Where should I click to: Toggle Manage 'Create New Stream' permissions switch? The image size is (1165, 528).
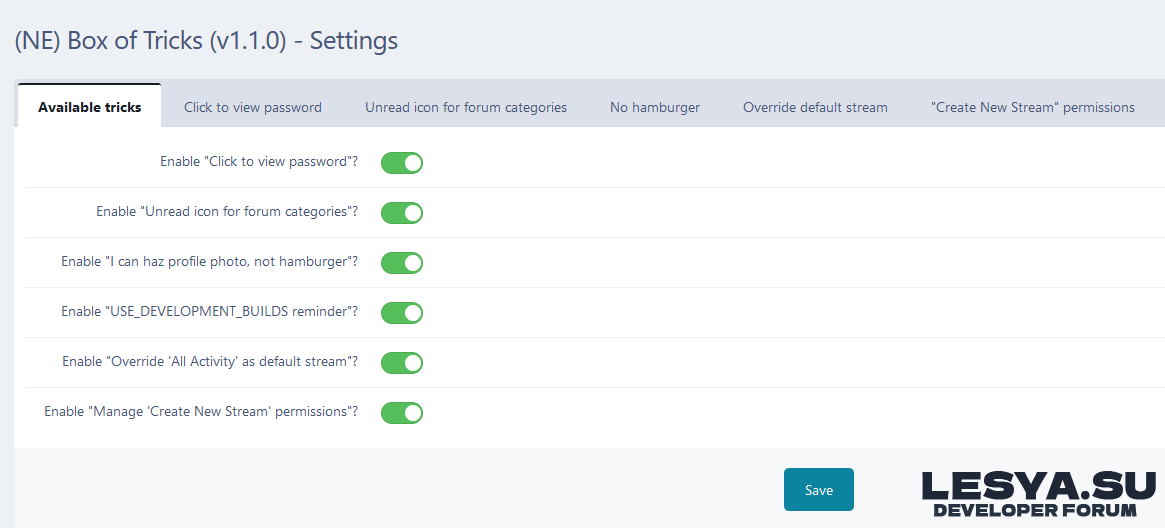tap(402, 413)
